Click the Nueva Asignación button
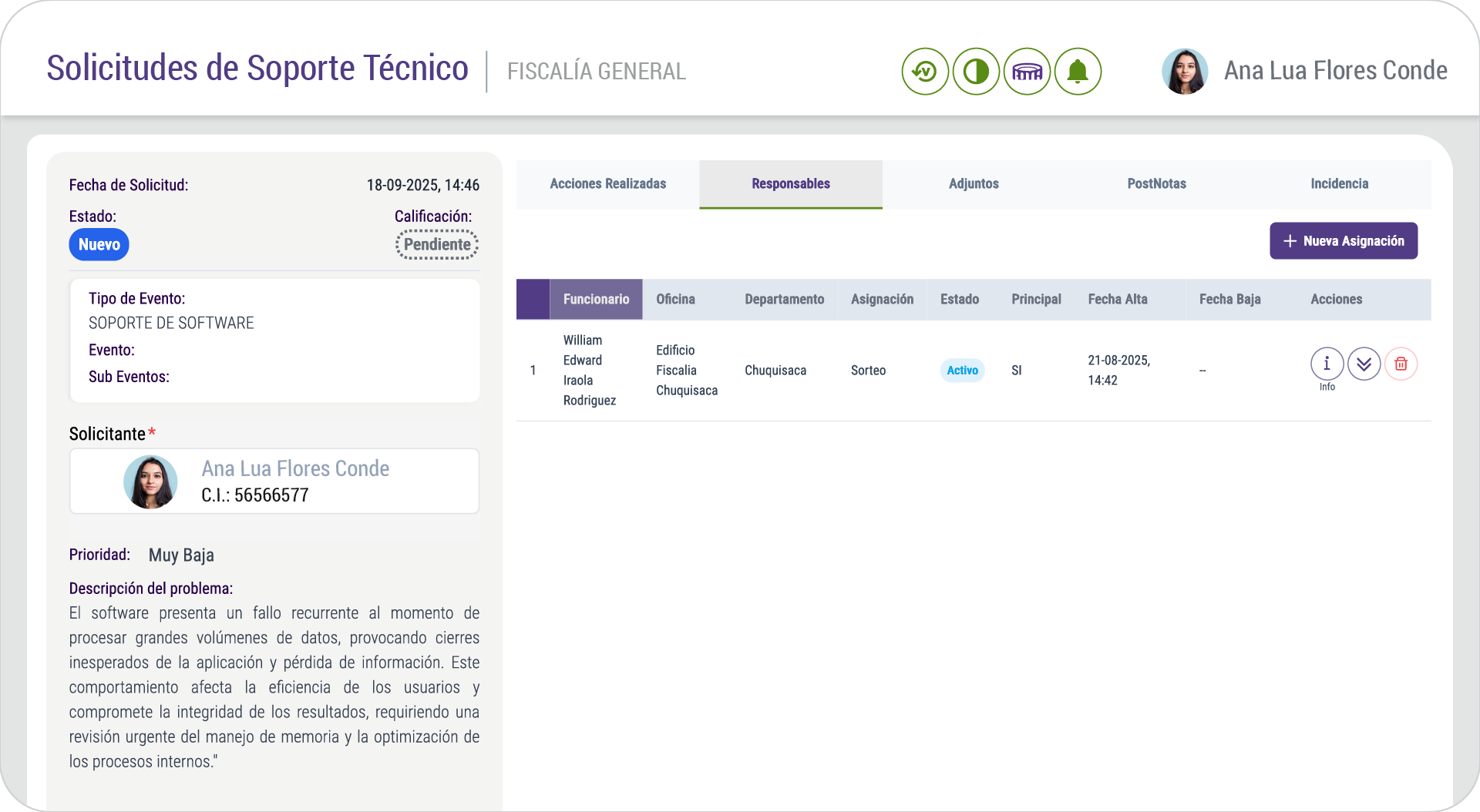 coord(1344,241)
